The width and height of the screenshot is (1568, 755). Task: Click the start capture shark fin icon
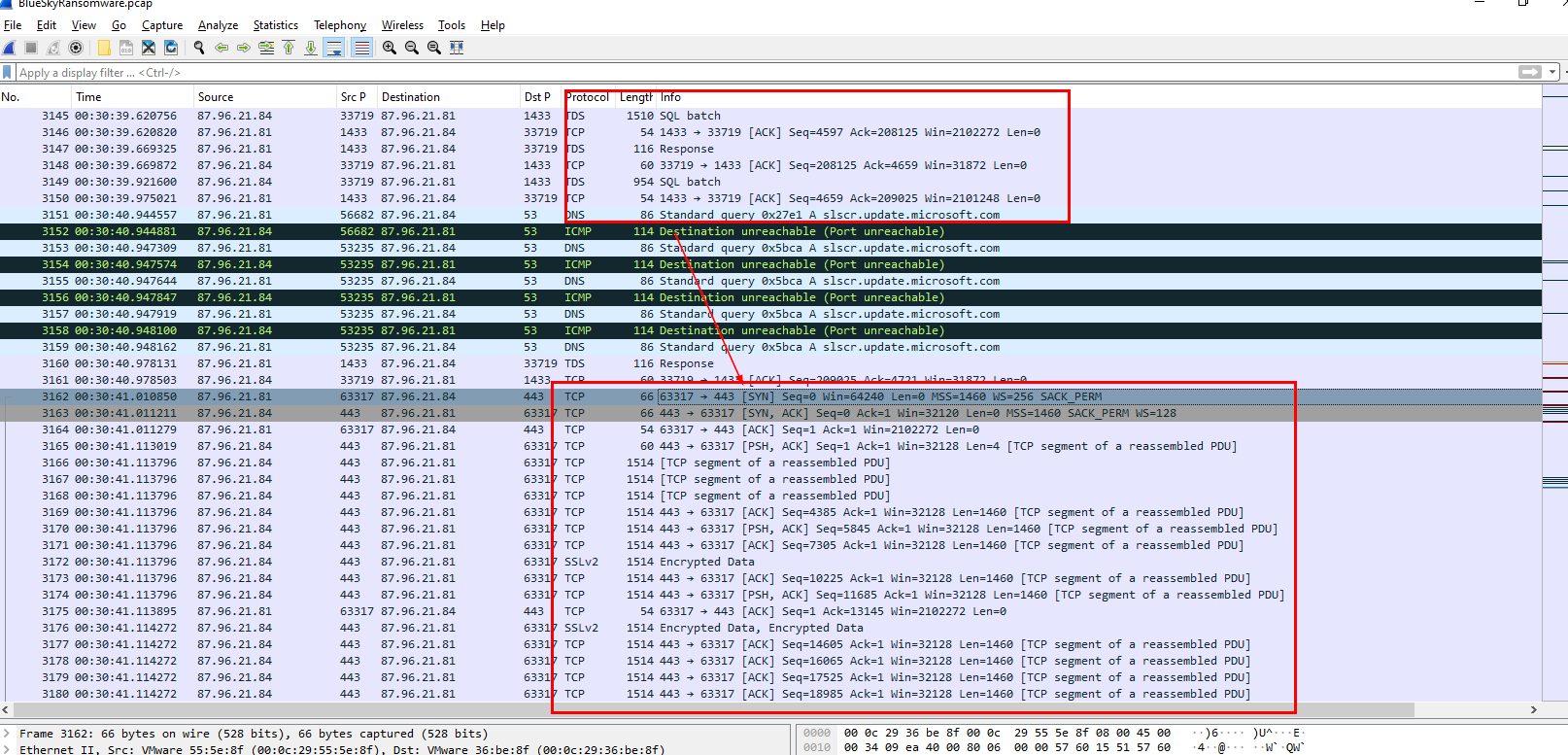[10, 48]
